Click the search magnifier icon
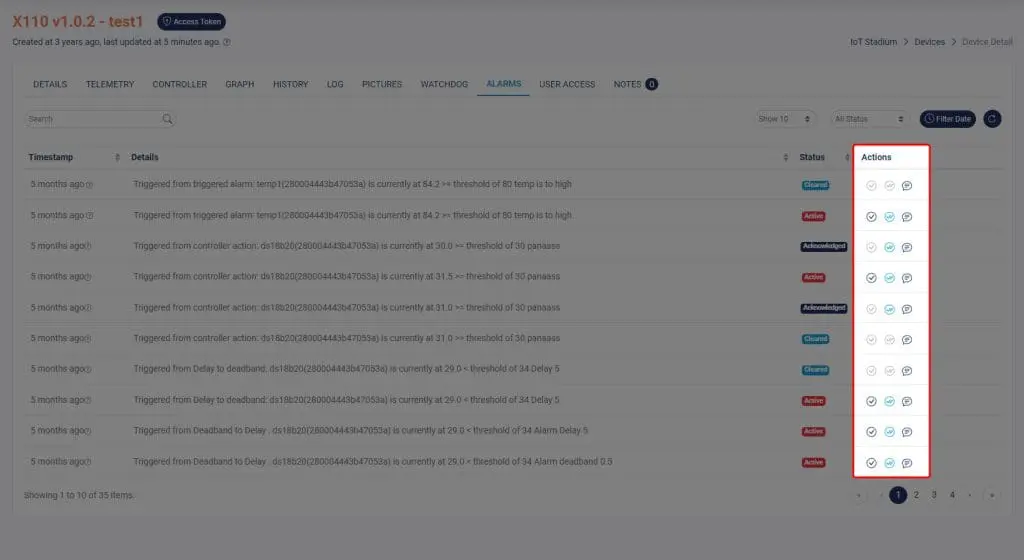1024x560 pixels. point(167,119)
